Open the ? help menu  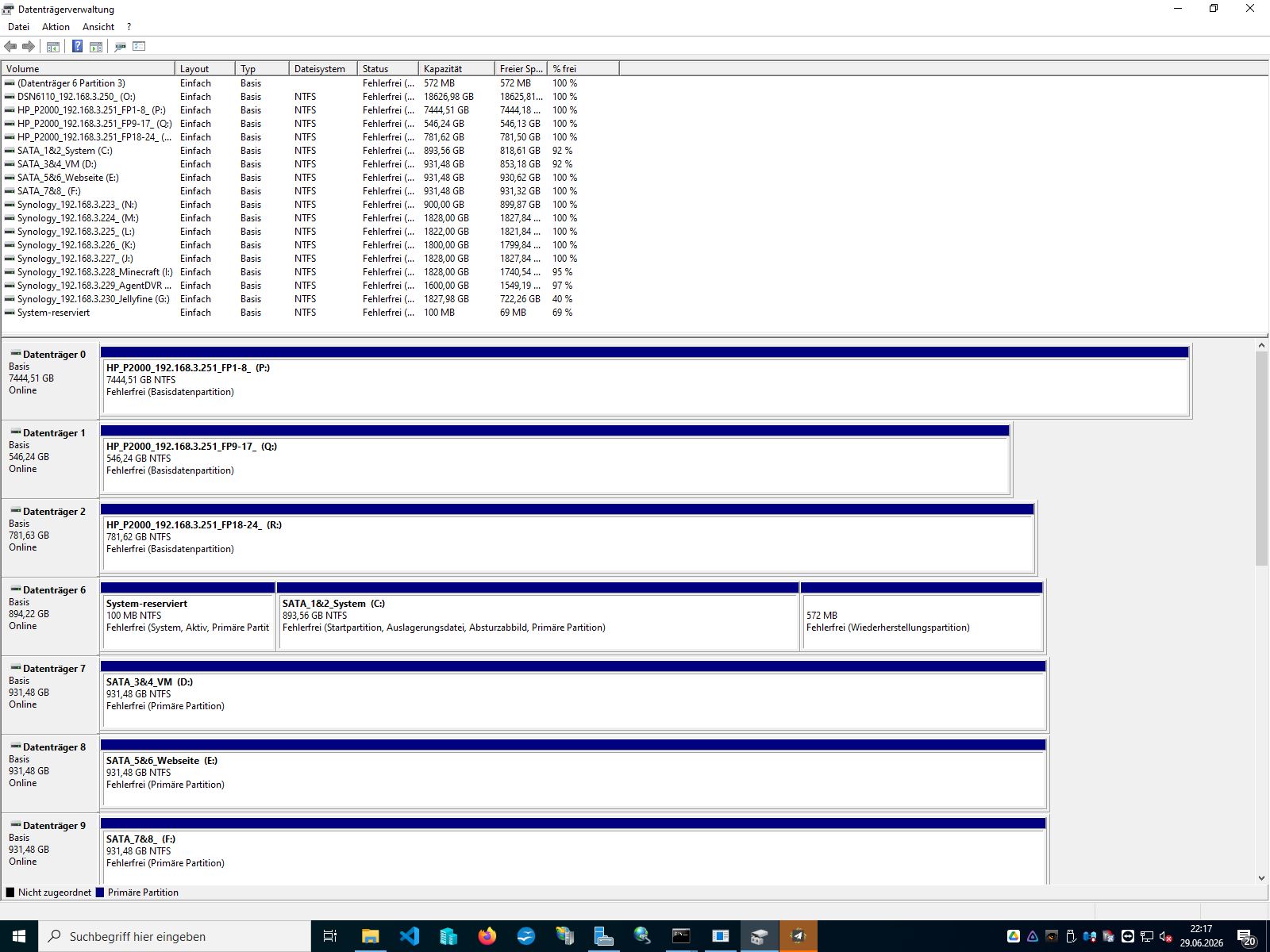point(129,27)
